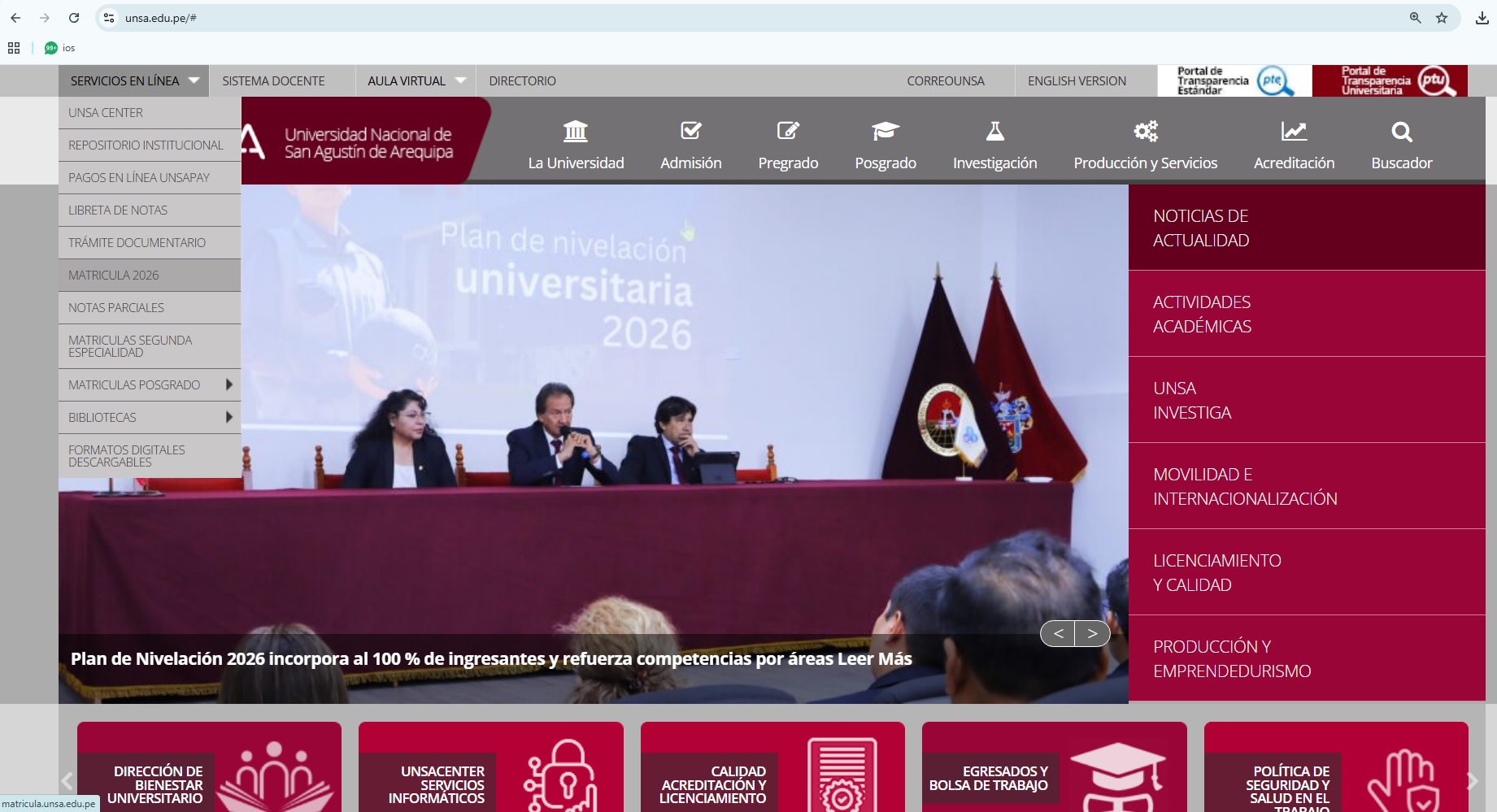
Task: Click the Acreditación chart icon
Action: click(1293, 131)
